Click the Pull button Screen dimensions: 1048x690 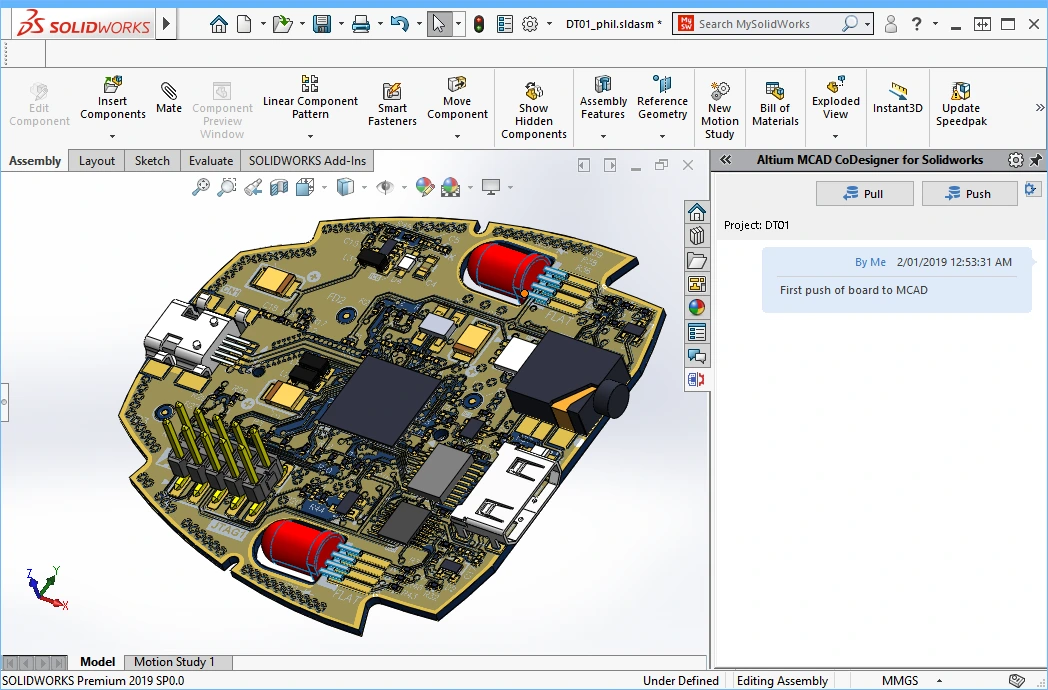(864, 194)
